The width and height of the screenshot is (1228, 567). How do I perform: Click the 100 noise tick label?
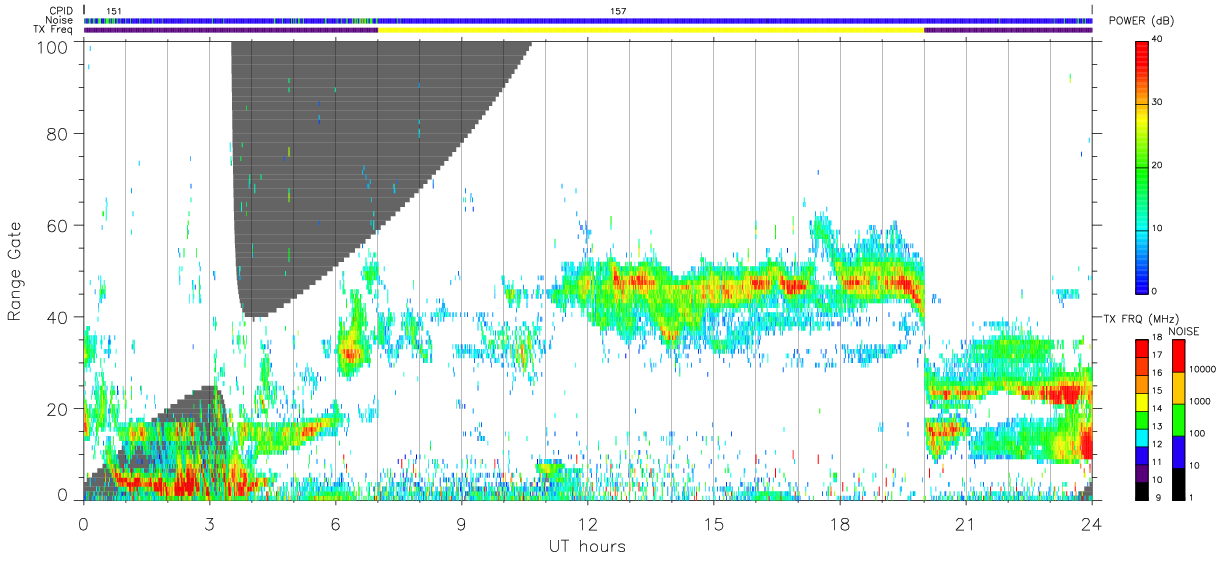point(1196,434)
